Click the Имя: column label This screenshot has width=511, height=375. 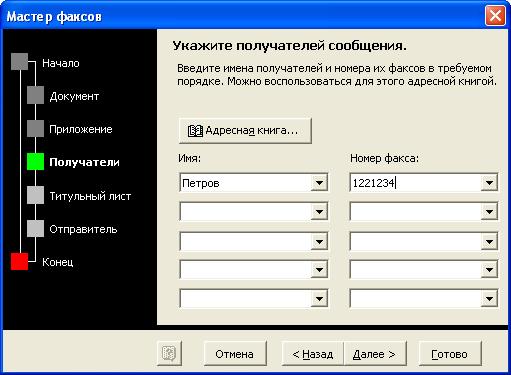[190, 158]
